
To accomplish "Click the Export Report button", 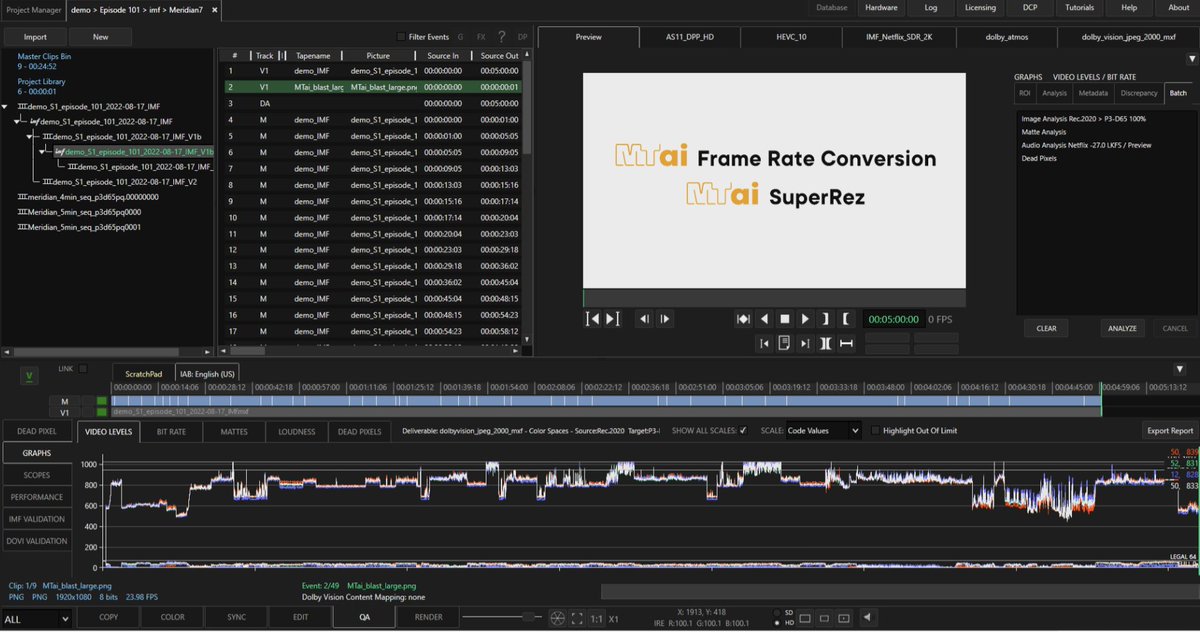I will click(1169, 430).
